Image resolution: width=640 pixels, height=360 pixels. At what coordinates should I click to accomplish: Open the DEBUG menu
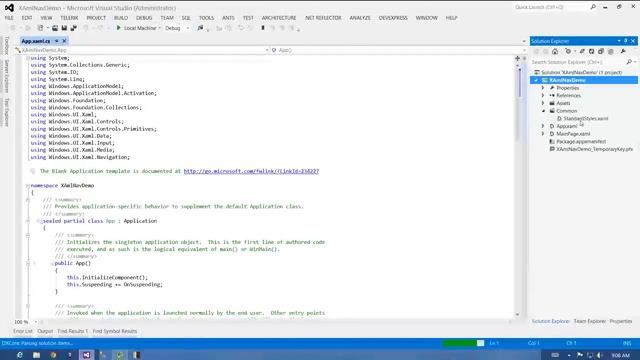pyautogui.click(x=144, y=18)
